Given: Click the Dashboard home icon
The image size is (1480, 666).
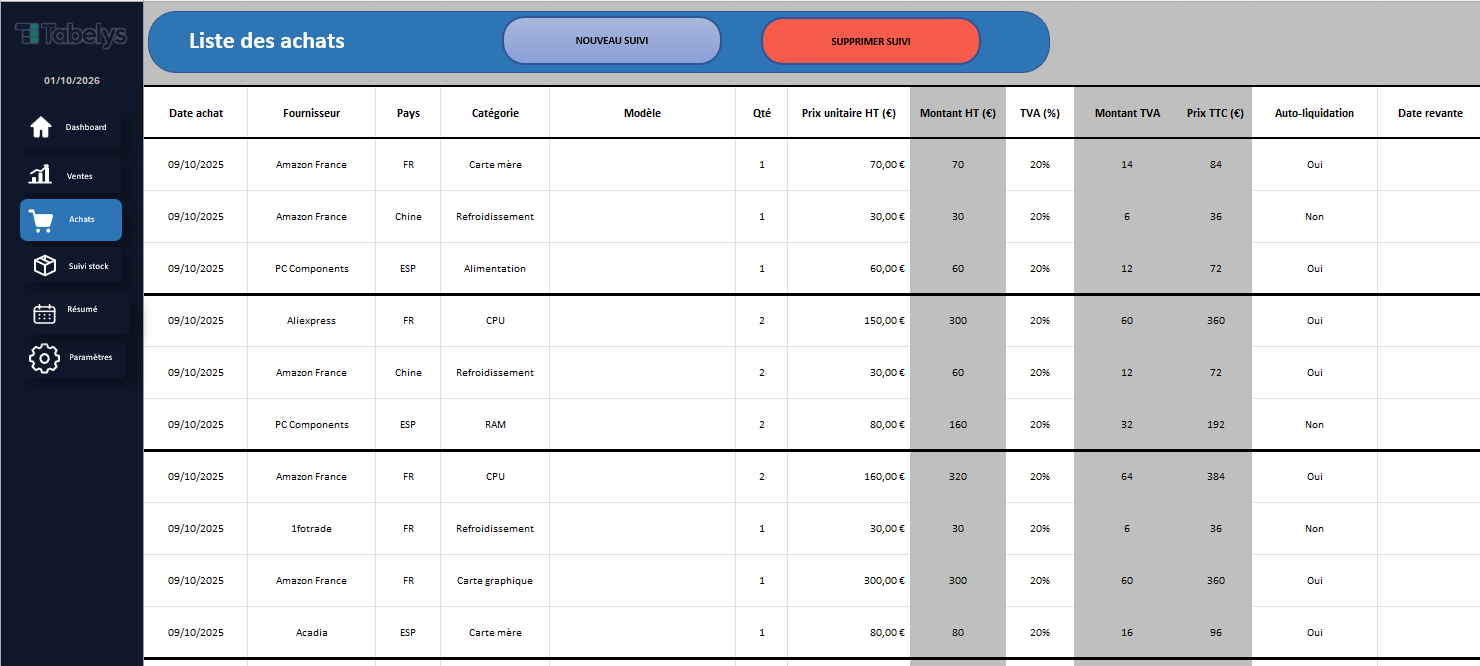Looking at the screenshot, I should pyautogui.click(x=41, y=127).
